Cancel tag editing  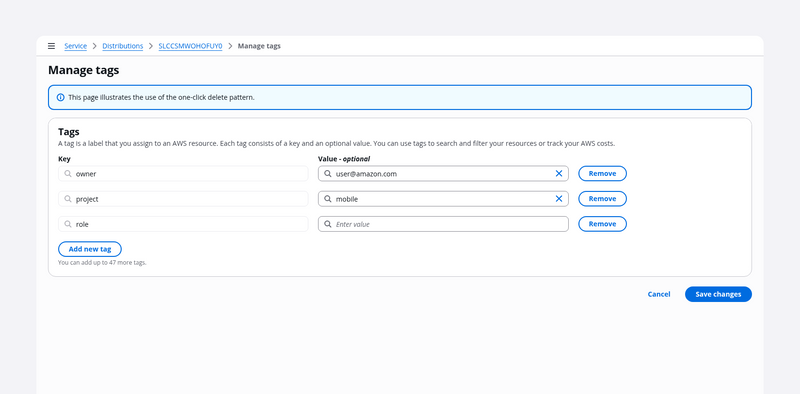coord(659,294)
